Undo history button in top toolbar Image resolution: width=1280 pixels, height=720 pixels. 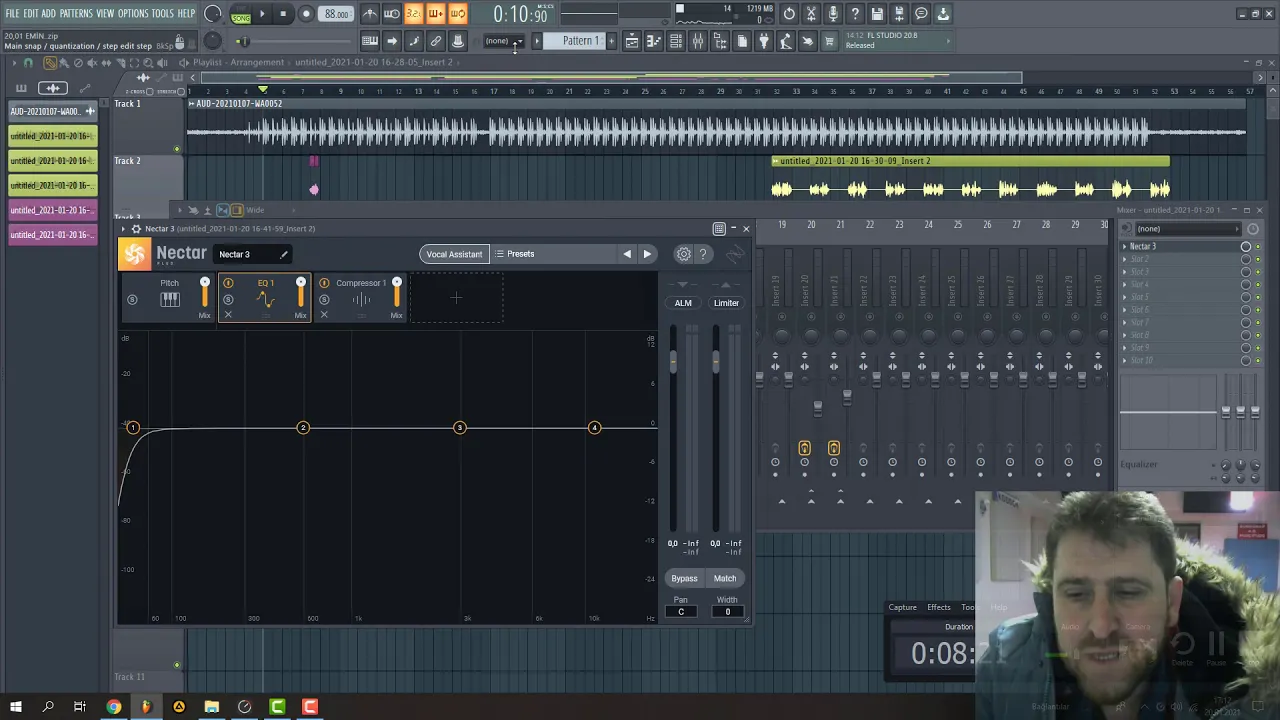tap(789, 14)
